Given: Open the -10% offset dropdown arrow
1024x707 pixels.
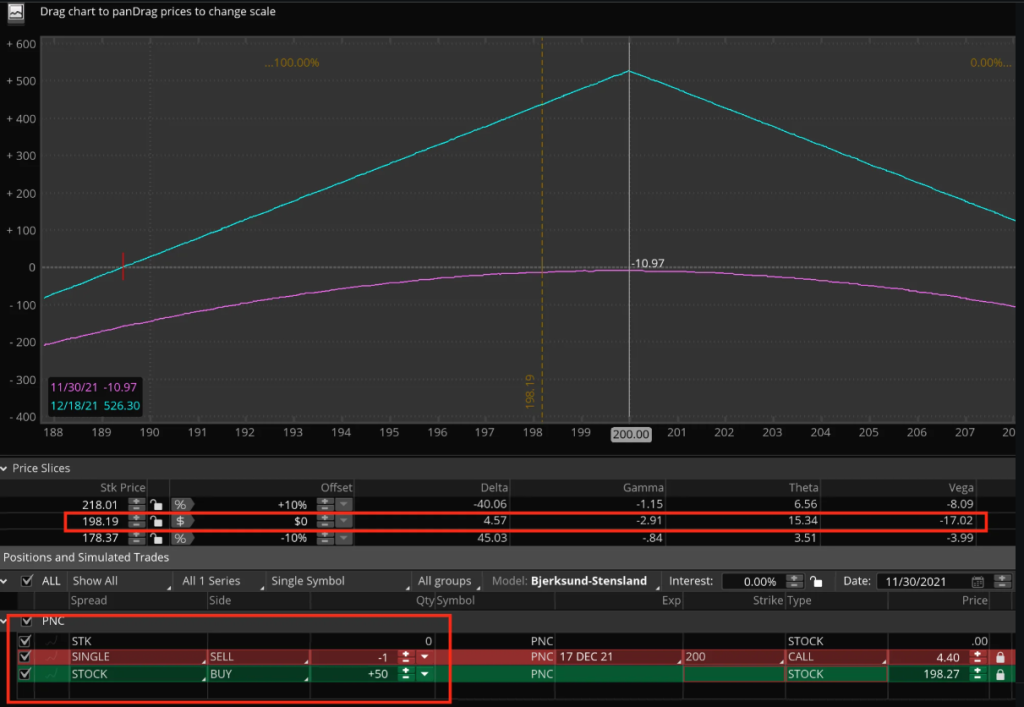Looking at the screenshot, I should coord(344,538).
